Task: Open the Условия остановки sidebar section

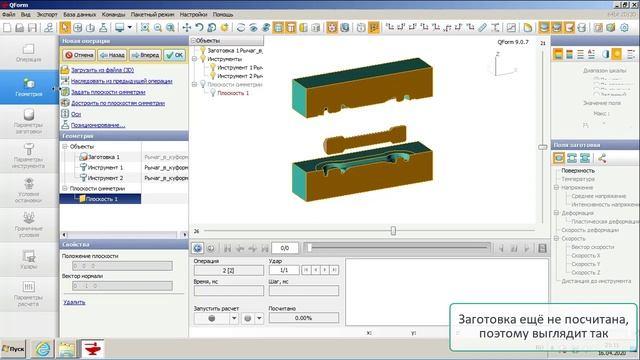Action: tap(29, 190)
